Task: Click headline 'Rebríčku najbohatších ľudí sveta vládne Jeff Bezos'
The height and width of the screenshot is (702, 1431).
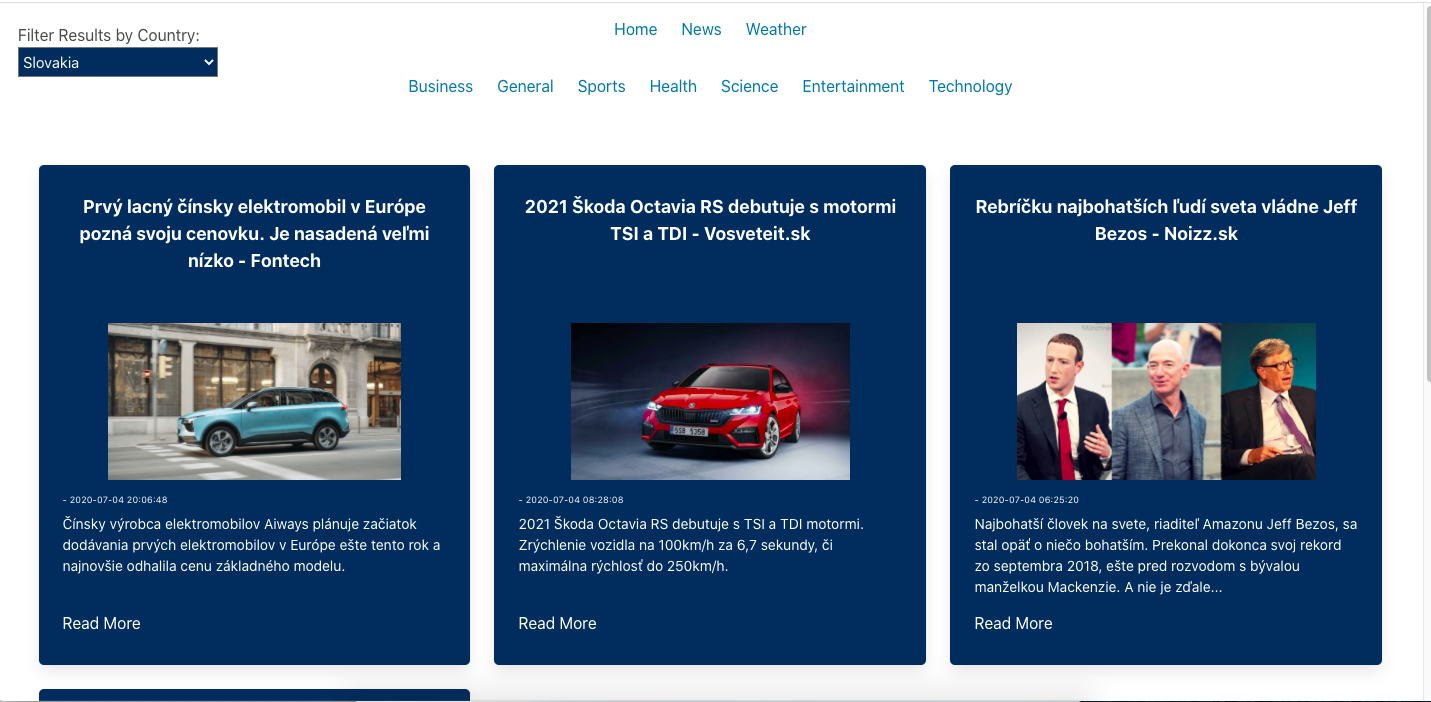Action: tap(1166, 220)
